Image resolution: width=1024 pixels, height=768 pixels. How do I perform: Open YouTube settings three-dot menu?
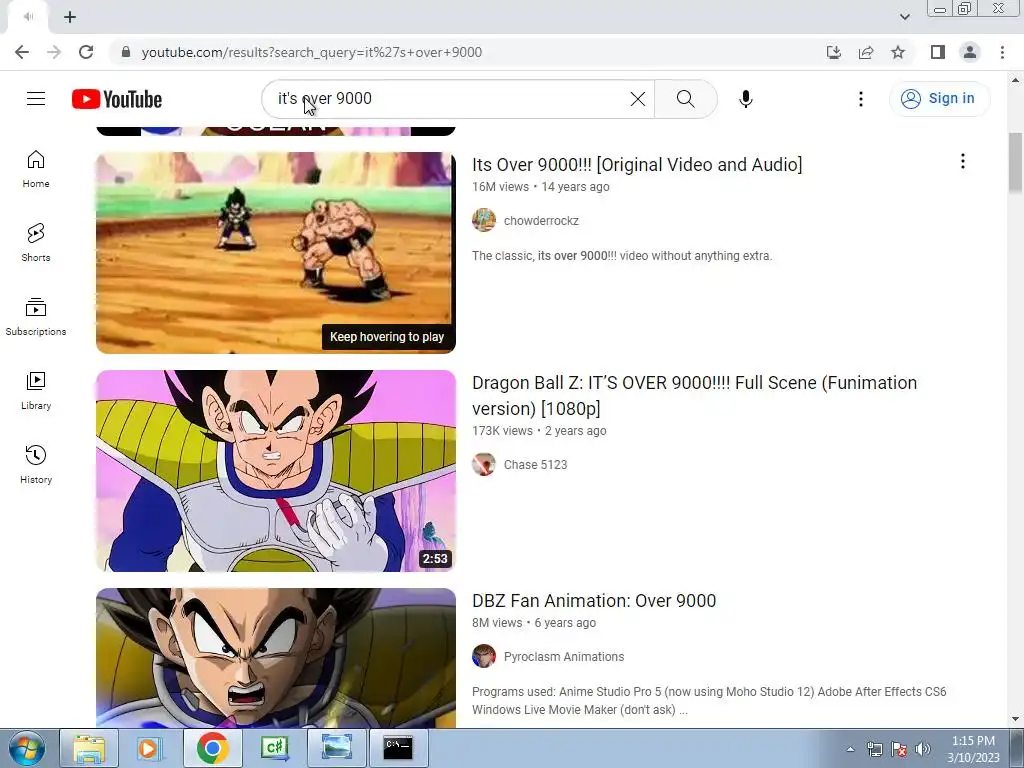coord(861,99)
